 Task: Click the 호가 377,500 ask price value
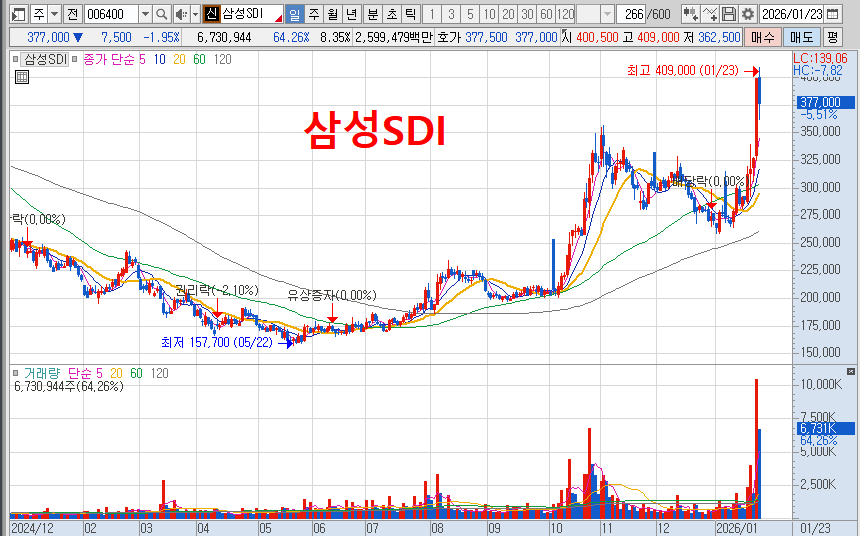[x=486, y=37]
